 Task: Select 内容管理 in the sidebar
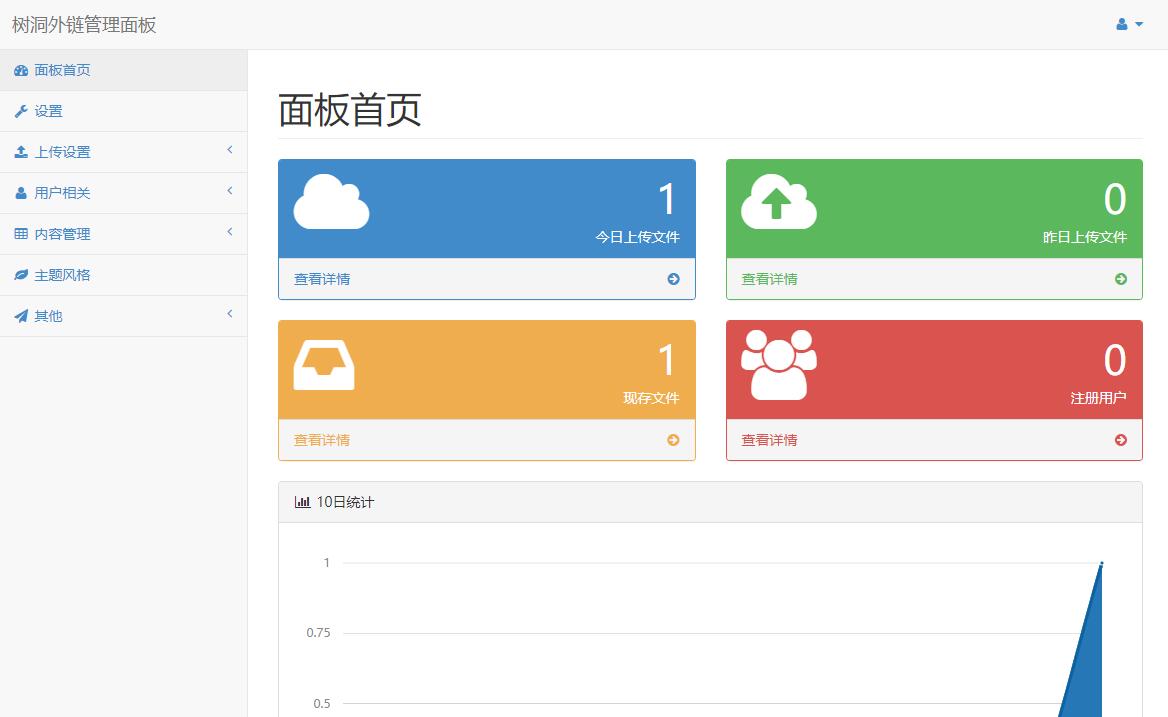(124, 235)
